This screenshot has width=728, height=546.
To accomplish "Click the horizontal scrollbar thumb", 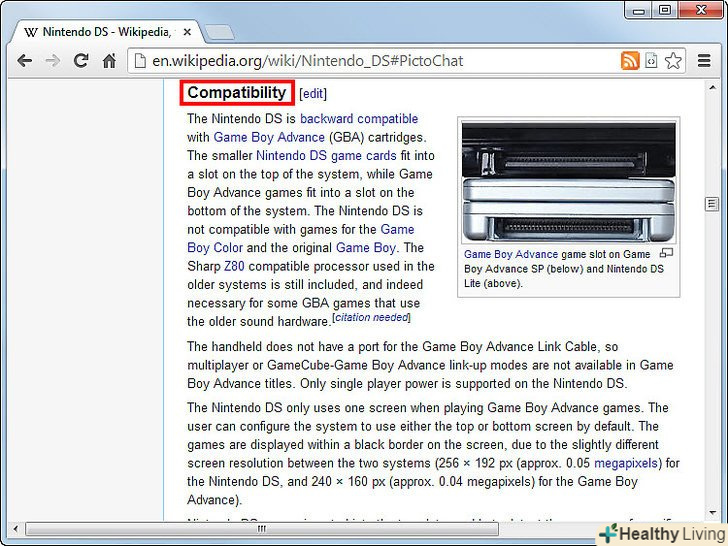I will pos(262,529).
